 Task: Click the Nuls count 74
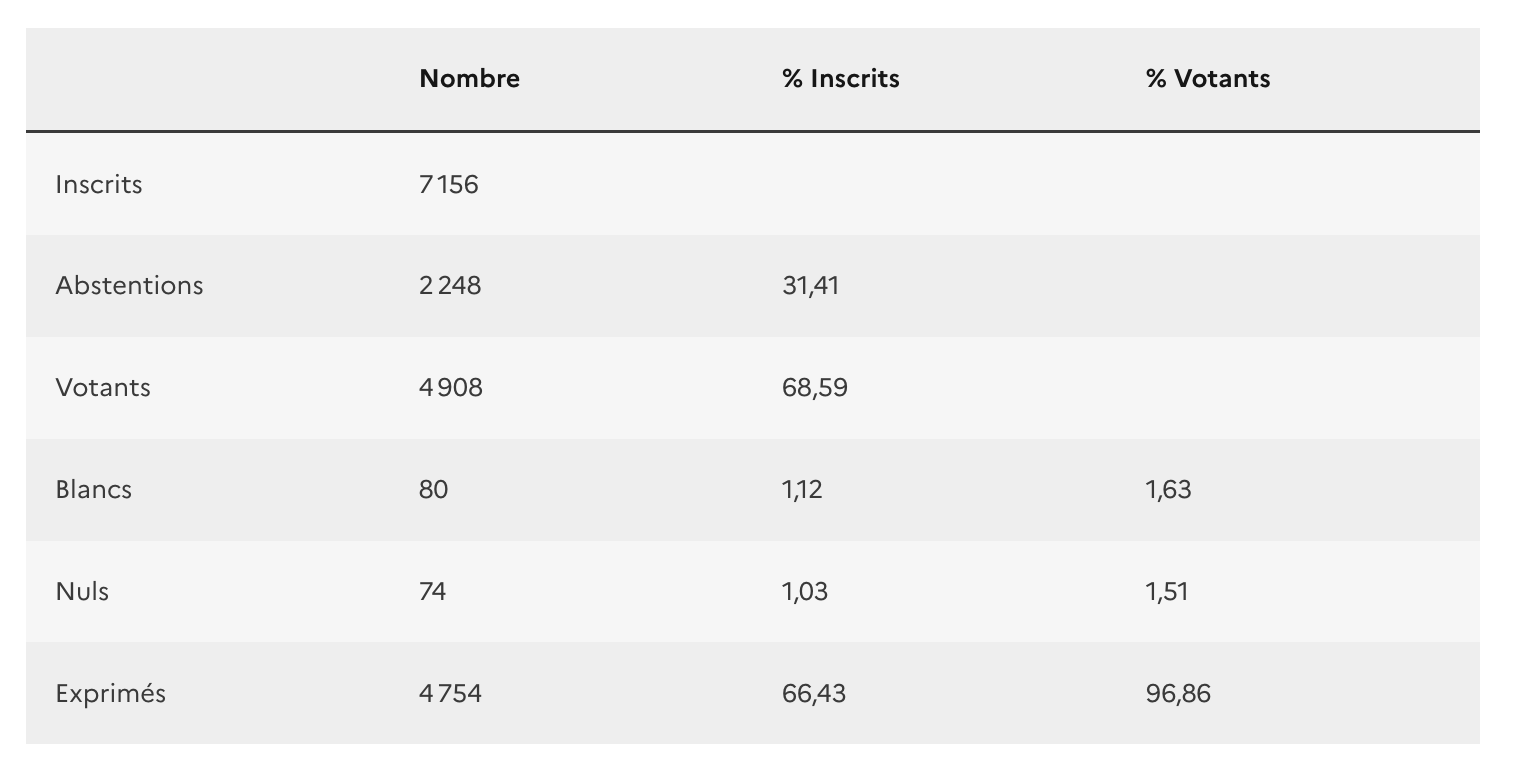pos(433,592)
